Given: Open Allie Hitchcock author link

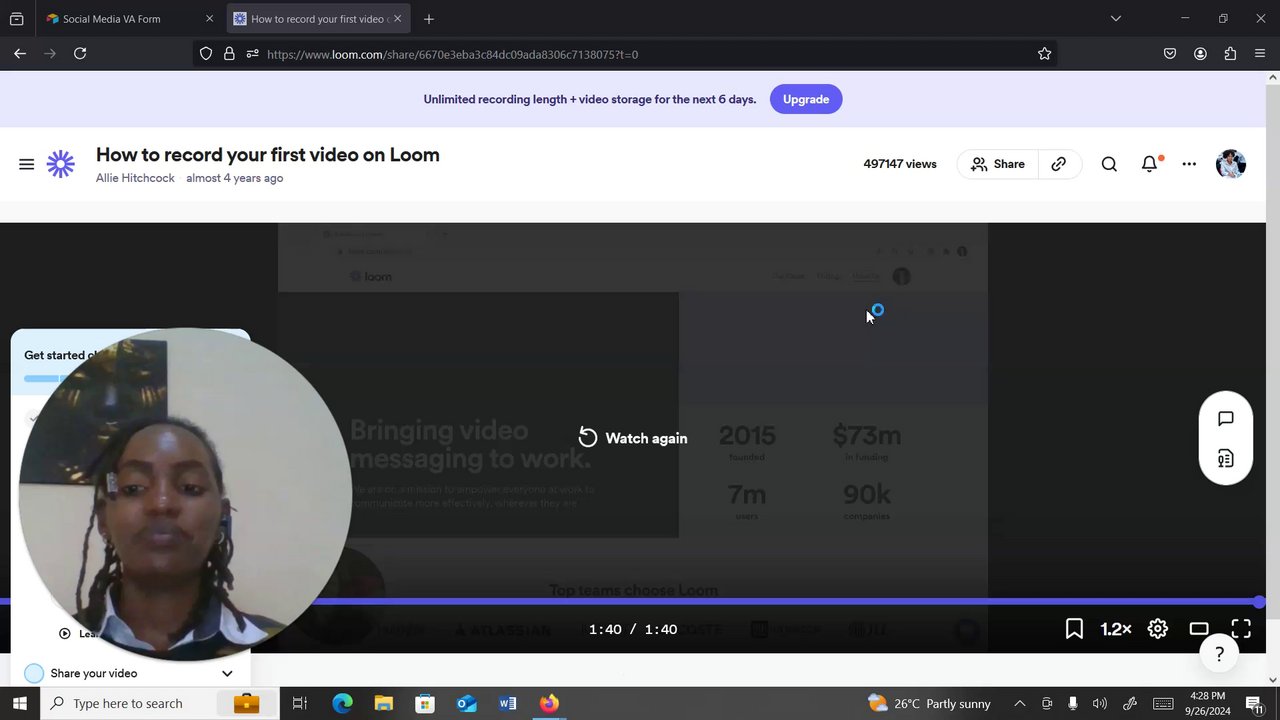Looking at the screenshot, I should [x=135, y=178].
